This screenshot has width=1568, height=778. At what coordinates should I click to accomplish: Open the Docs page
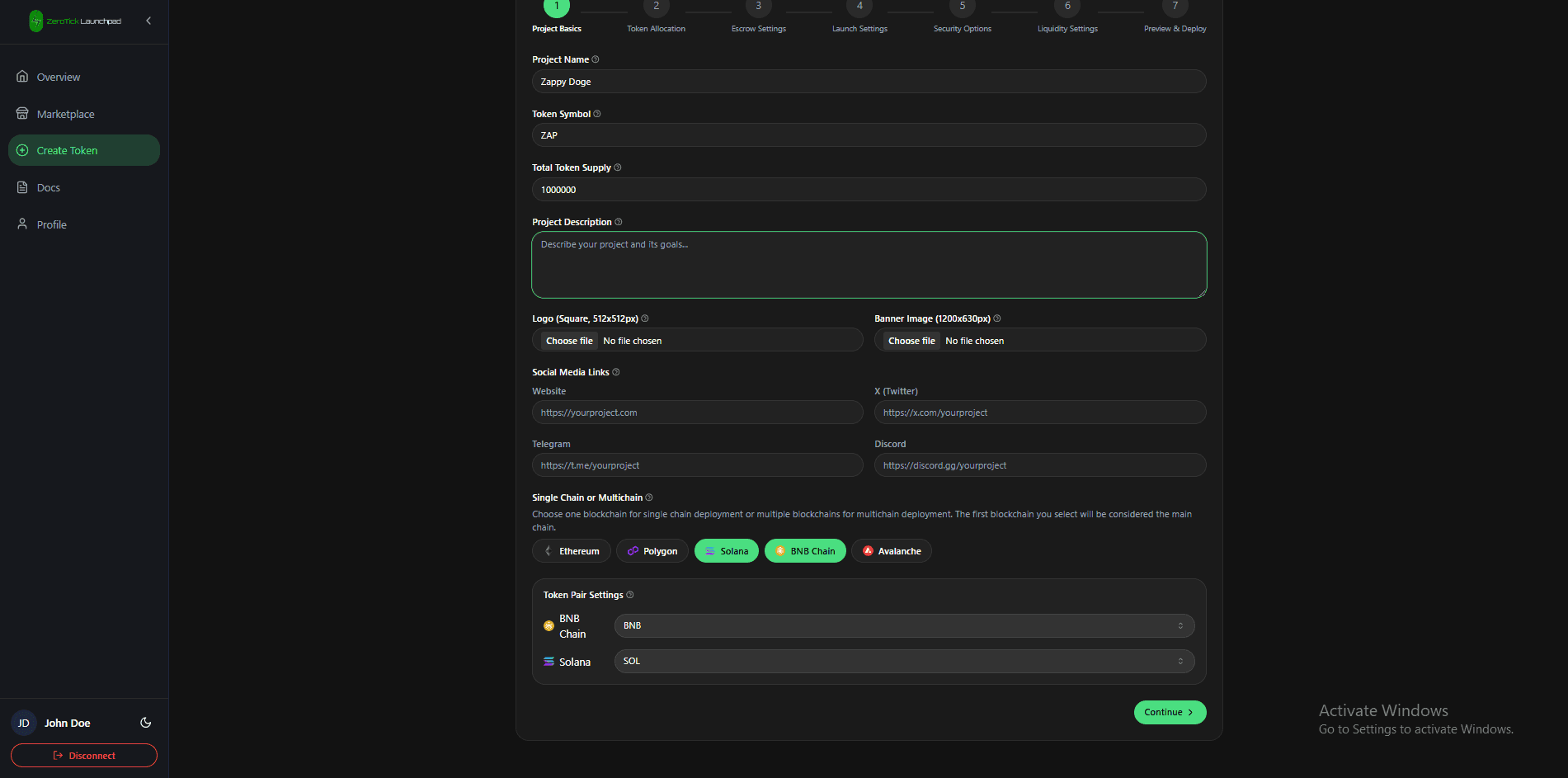coord(84,187)
